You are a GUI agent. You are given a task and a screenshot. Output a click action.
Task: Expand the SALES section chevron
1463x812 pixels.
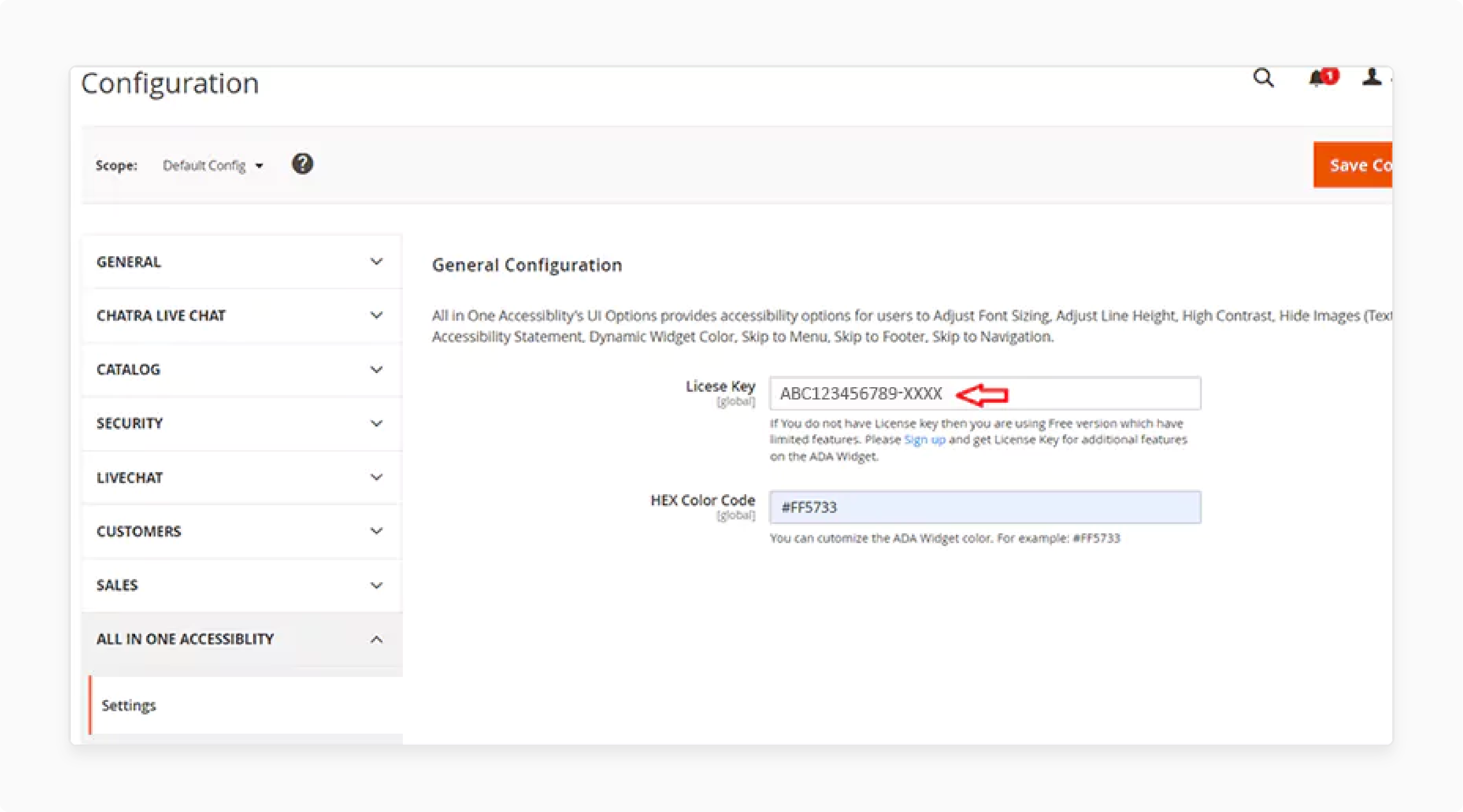click(x=376, y=586)
